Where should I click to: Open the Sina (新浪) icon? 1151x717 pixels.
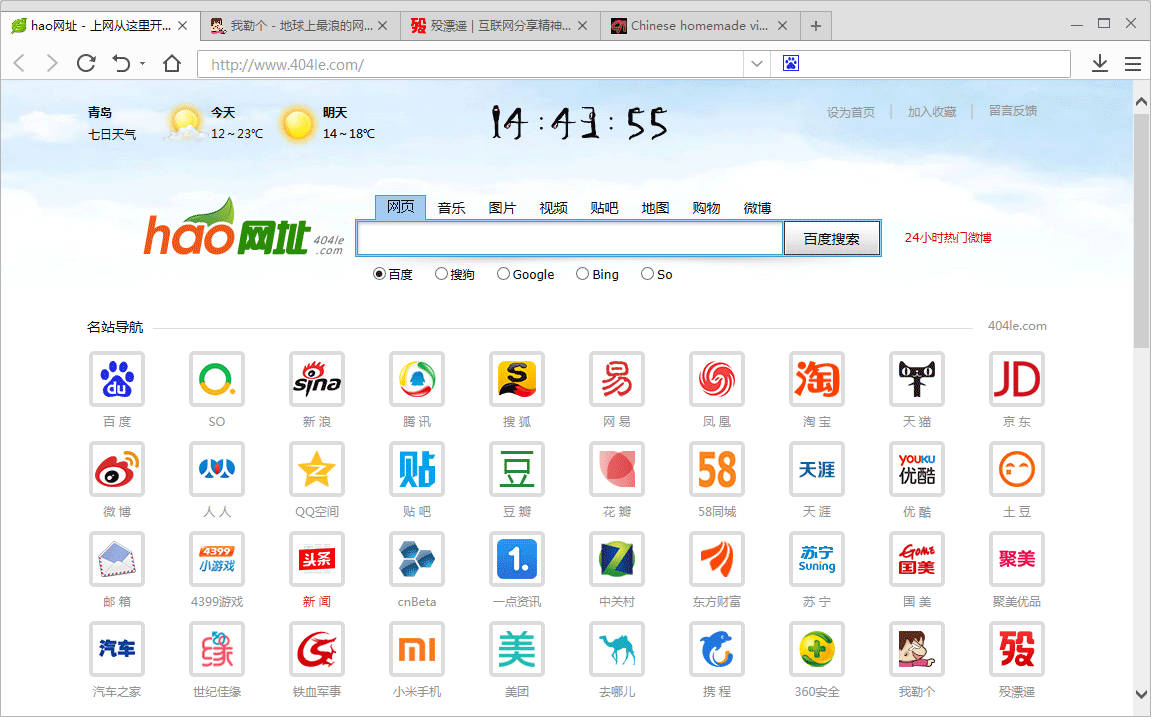(x=316, y=379)
